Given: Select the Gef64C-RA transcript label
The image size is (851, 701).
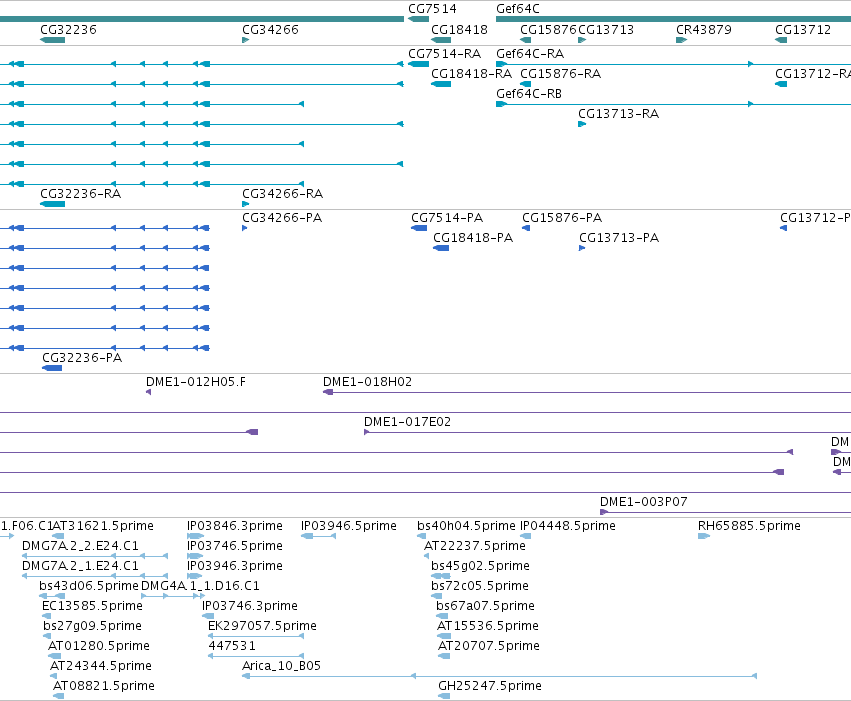Looking at the screenshot, I should click(x=530, y=54).
